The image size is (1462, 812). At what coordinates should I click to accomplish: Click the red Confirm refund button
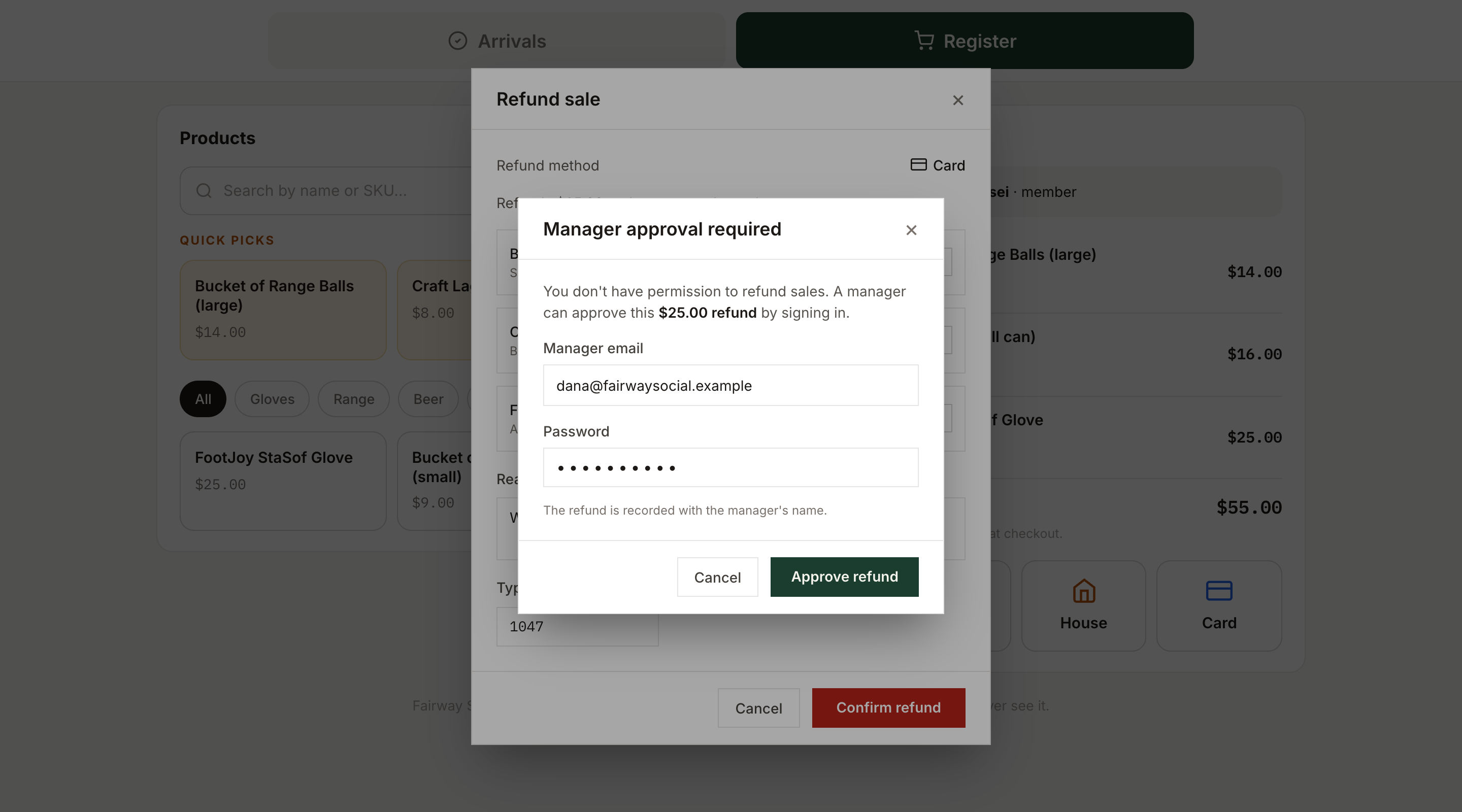pos(888,707)
